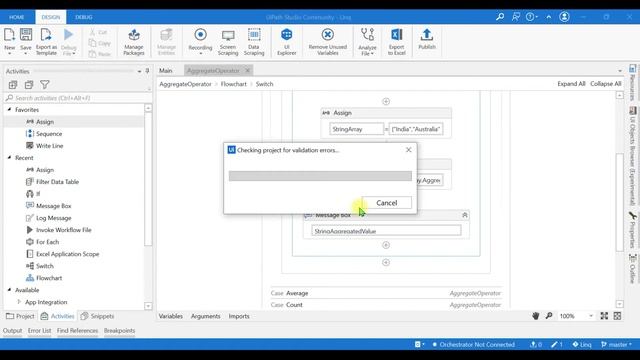Viewport: 640px width, 360px height.
Task: Click Export as Template icon
Action: click(46, 35)
